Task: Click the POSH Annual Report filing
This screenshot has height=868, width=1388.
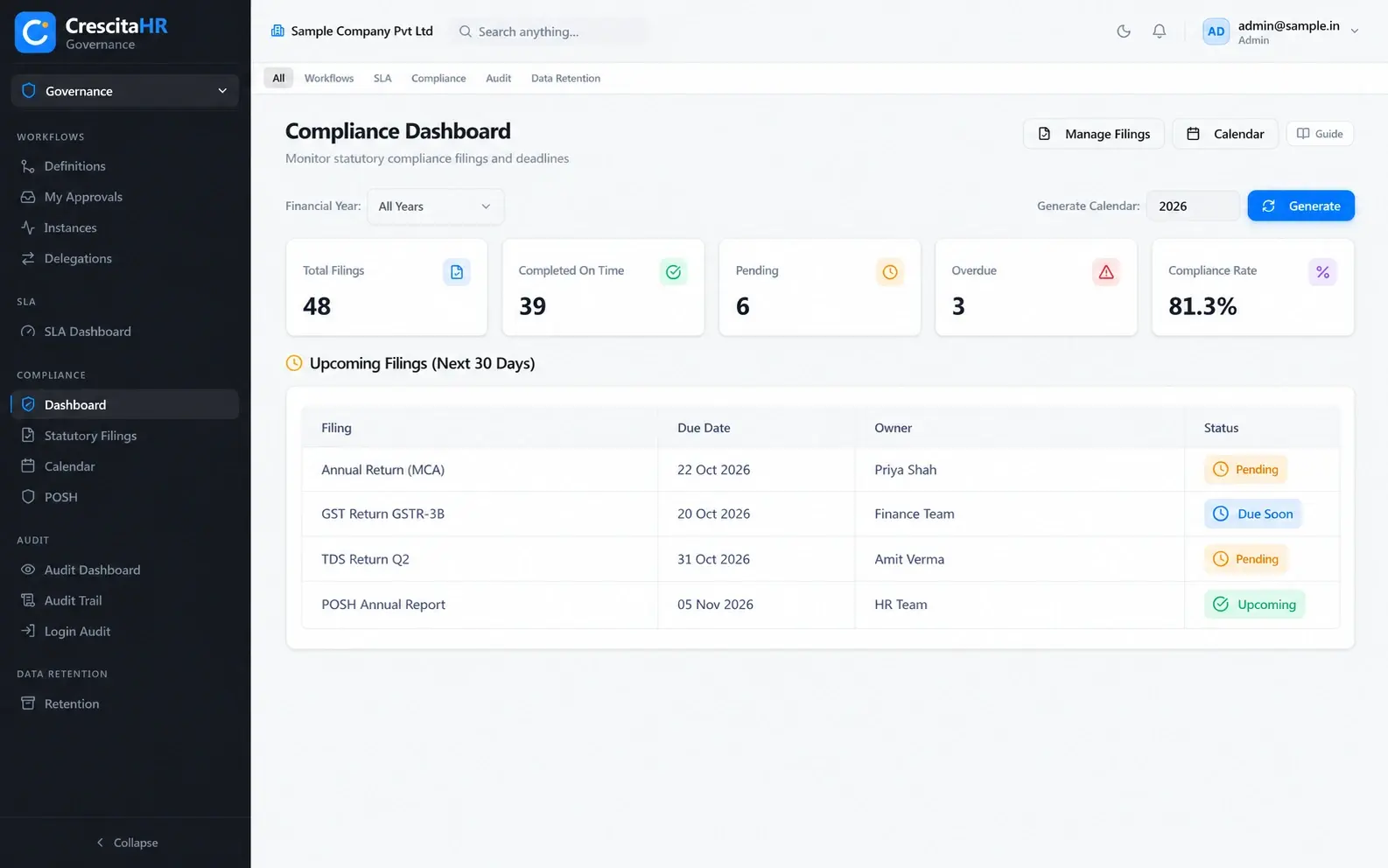Action: coord(383,605)
